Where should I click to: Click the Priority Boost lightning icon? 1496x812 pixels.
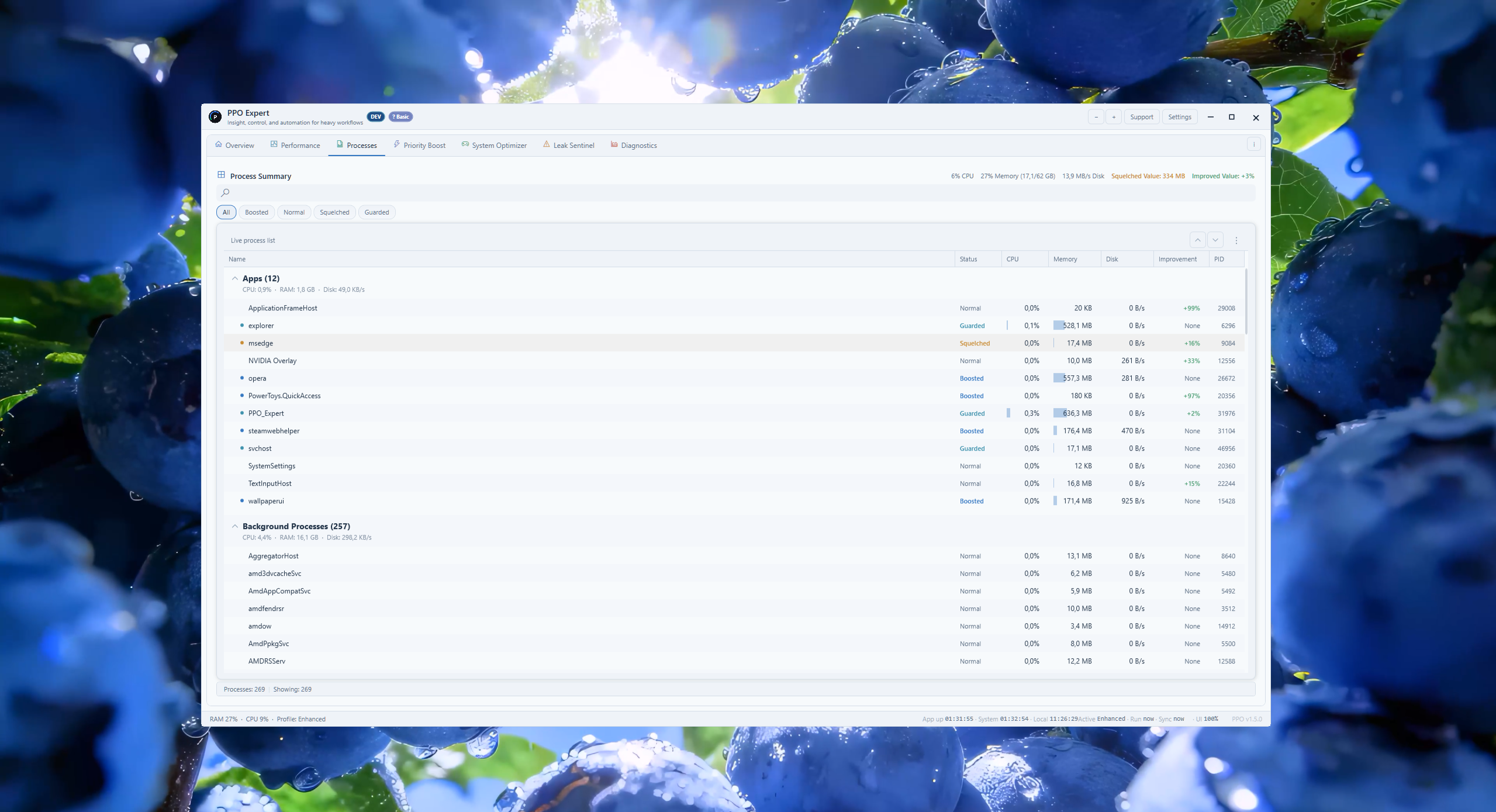[x=396, y=144]
